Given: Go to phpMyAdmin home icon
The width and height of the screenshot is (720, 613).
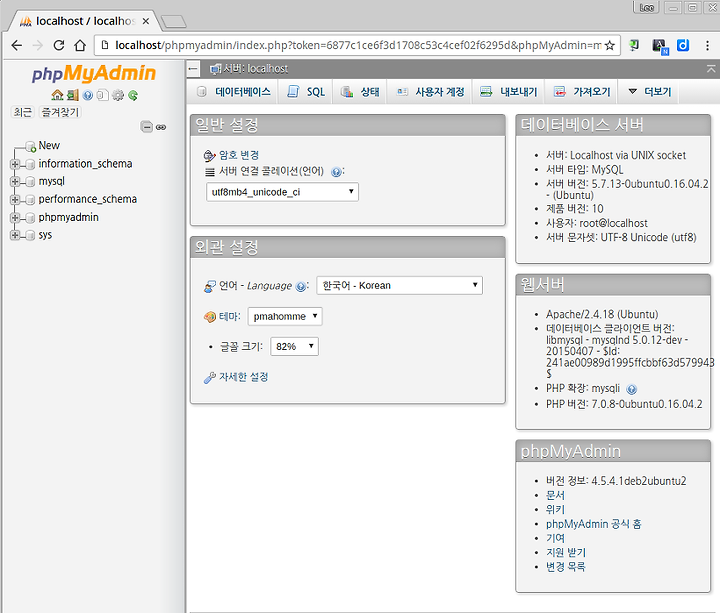Looking at the screenshot, I should point(57,95).
